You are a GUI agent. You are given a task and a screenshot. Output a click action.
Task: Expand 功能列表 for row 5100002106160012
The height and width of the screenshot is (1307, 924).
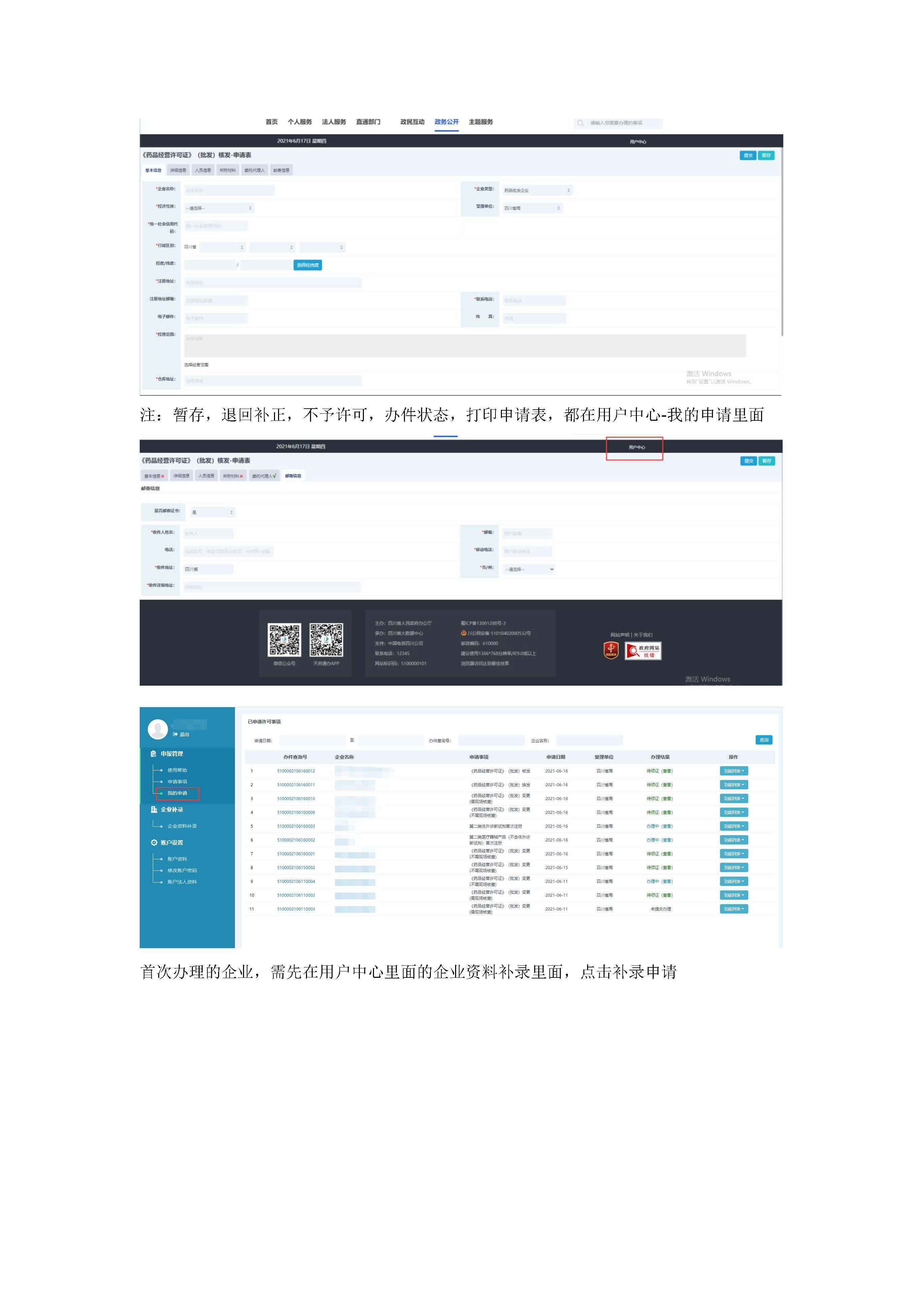(734, 771)
